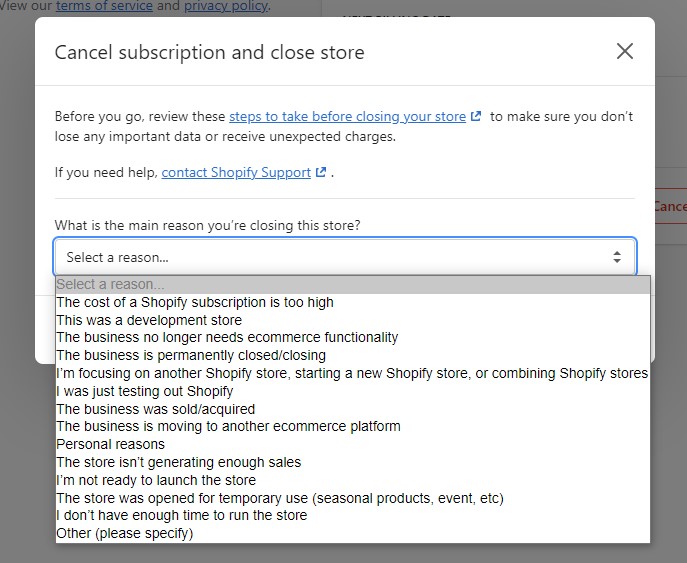Image resolution: width=687 pixels, height=563 pixels.
Task: Open the terms of service link
Action: point(104,6)
